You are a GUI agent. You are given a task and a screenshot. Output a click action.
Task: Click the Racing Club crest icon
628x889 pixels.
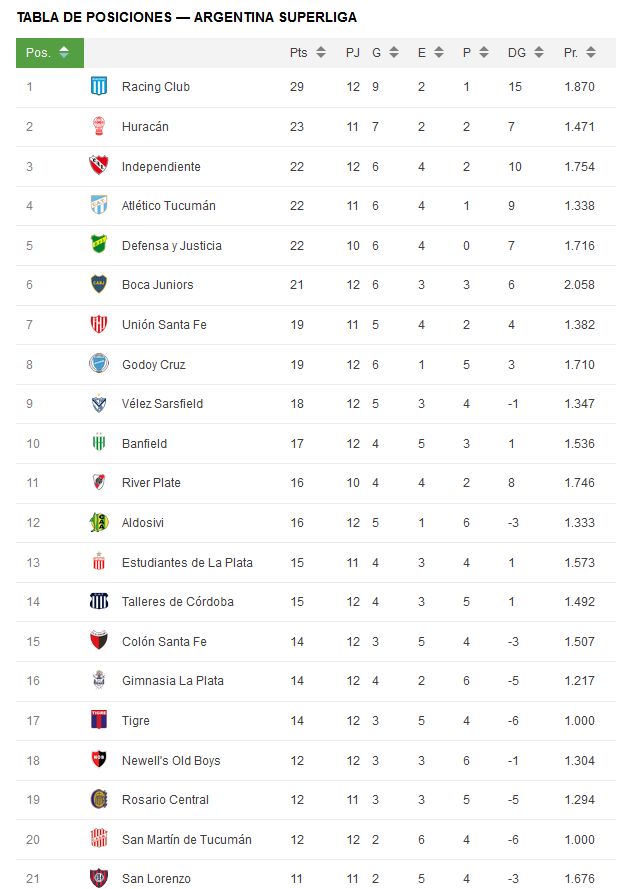pos(99,86)
